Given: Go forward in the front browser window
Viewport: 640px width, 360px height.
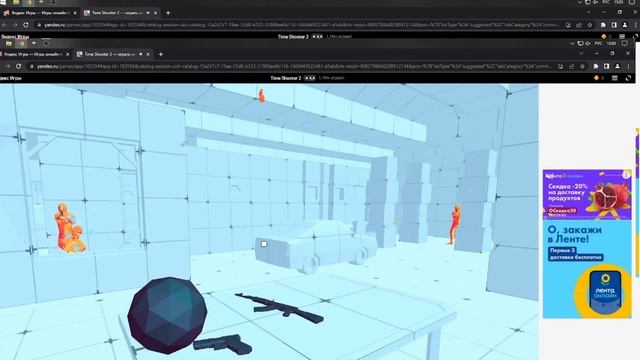Looking at the screenshot, I should tap(8, 66).
